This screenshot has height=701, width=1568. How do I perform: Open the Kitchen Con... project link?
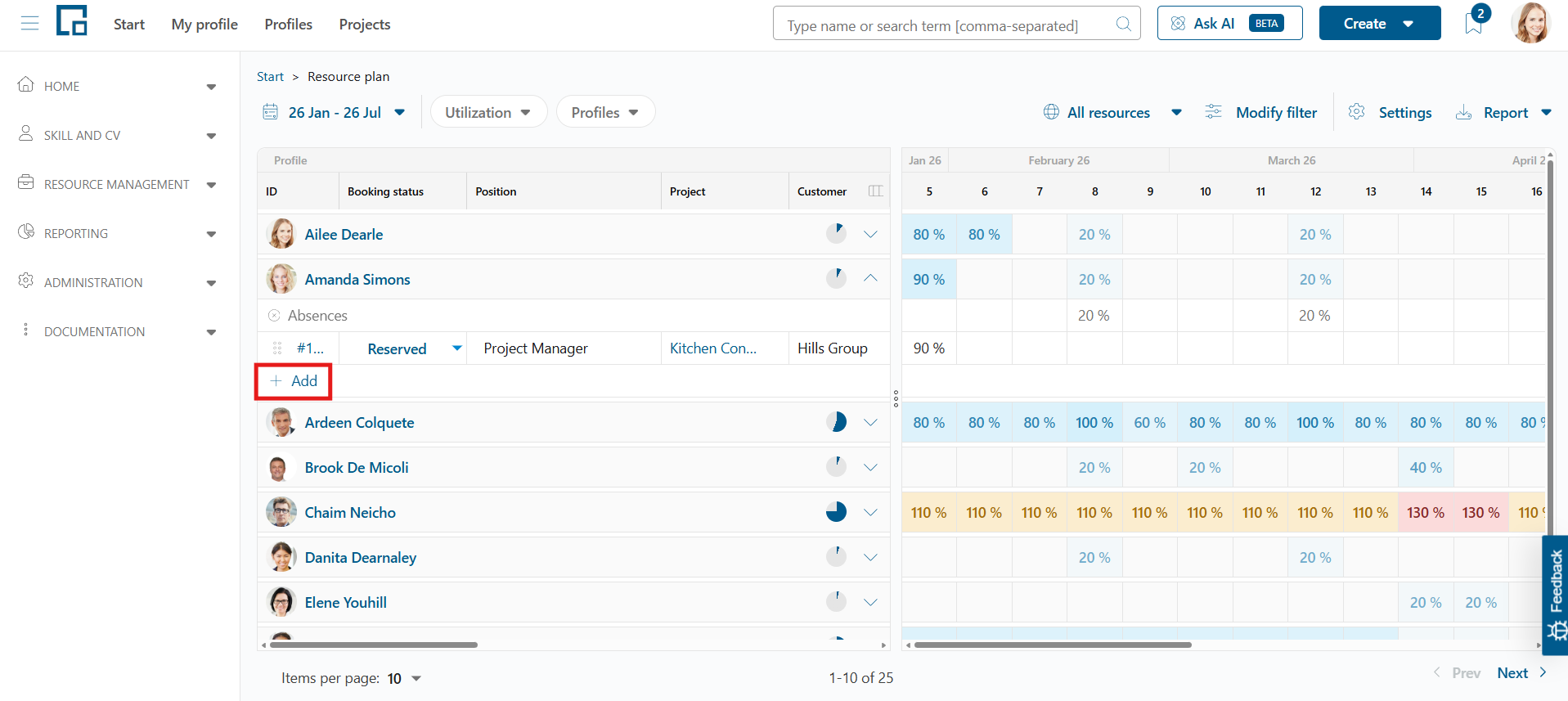pyautogui.click(x=713, y=348)
